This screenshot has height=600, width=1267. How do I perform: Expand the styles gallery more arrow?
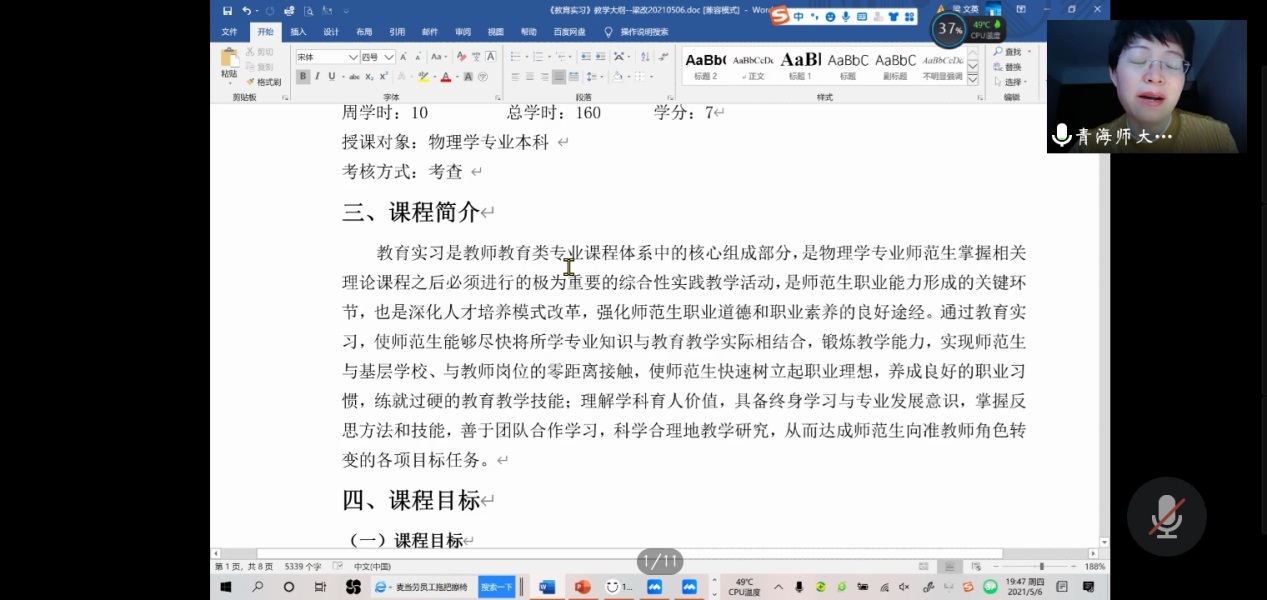[972, 78]
